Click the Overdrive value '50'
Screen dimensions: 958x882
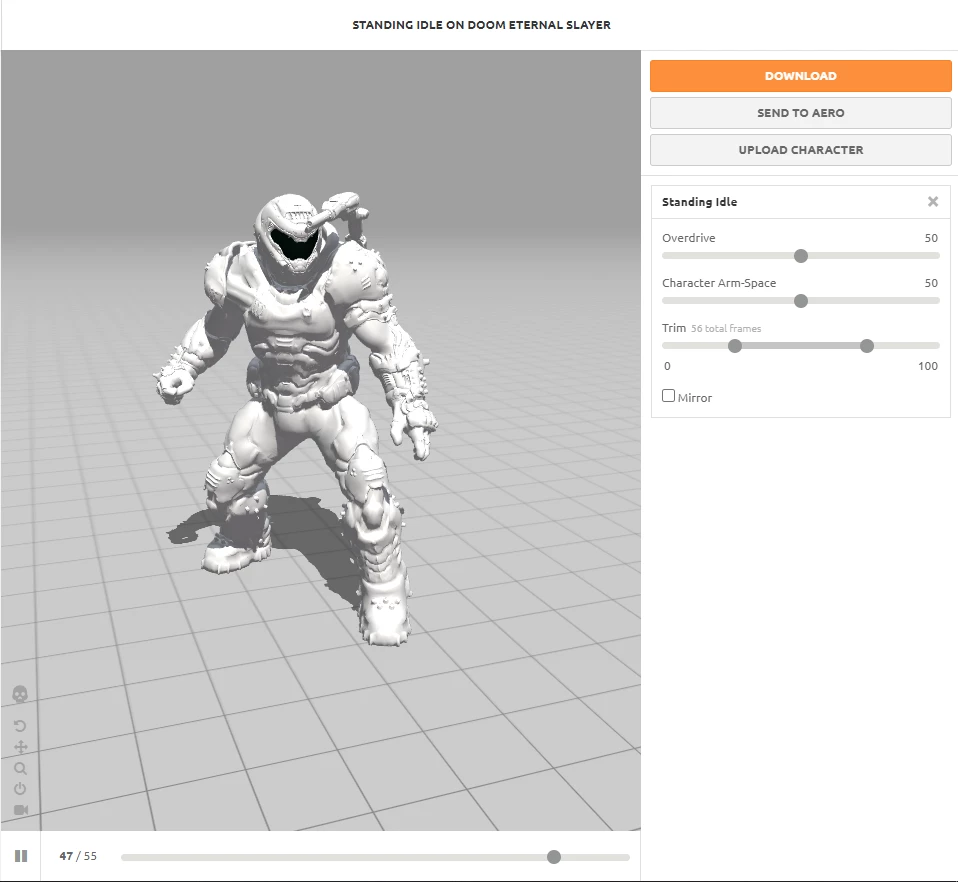click(931, 238)
